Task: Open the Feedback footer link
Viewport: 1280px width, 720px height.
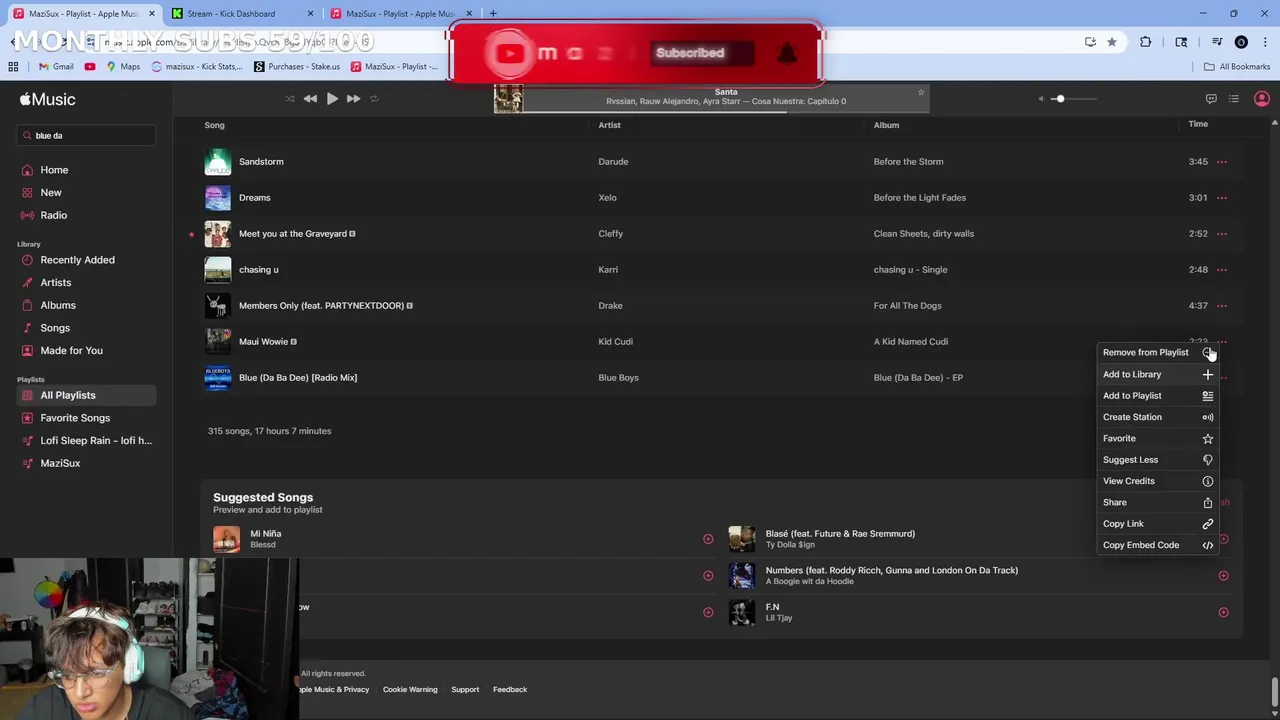Action: [510, 689]
